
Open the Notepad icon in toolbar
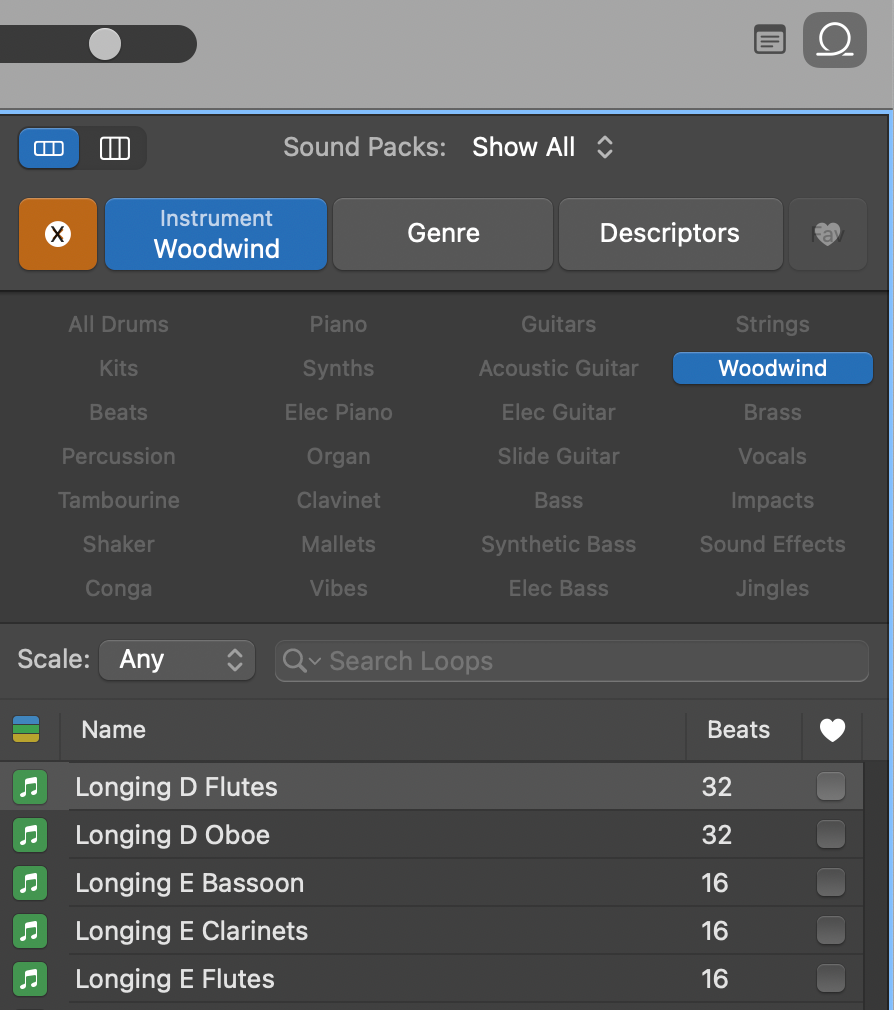coord(768,40)
